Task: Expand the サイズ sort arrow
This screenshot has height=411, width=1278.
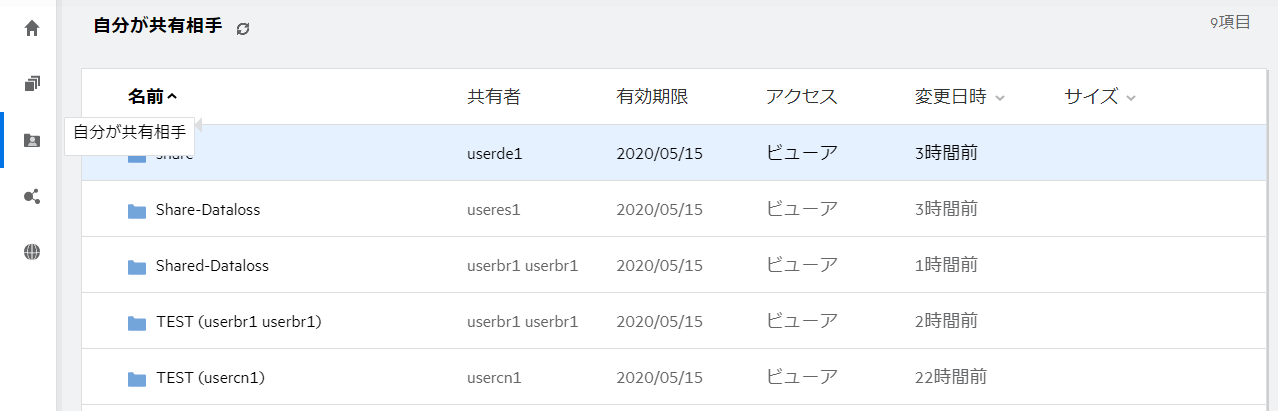Action: [x=1131, y=98]
